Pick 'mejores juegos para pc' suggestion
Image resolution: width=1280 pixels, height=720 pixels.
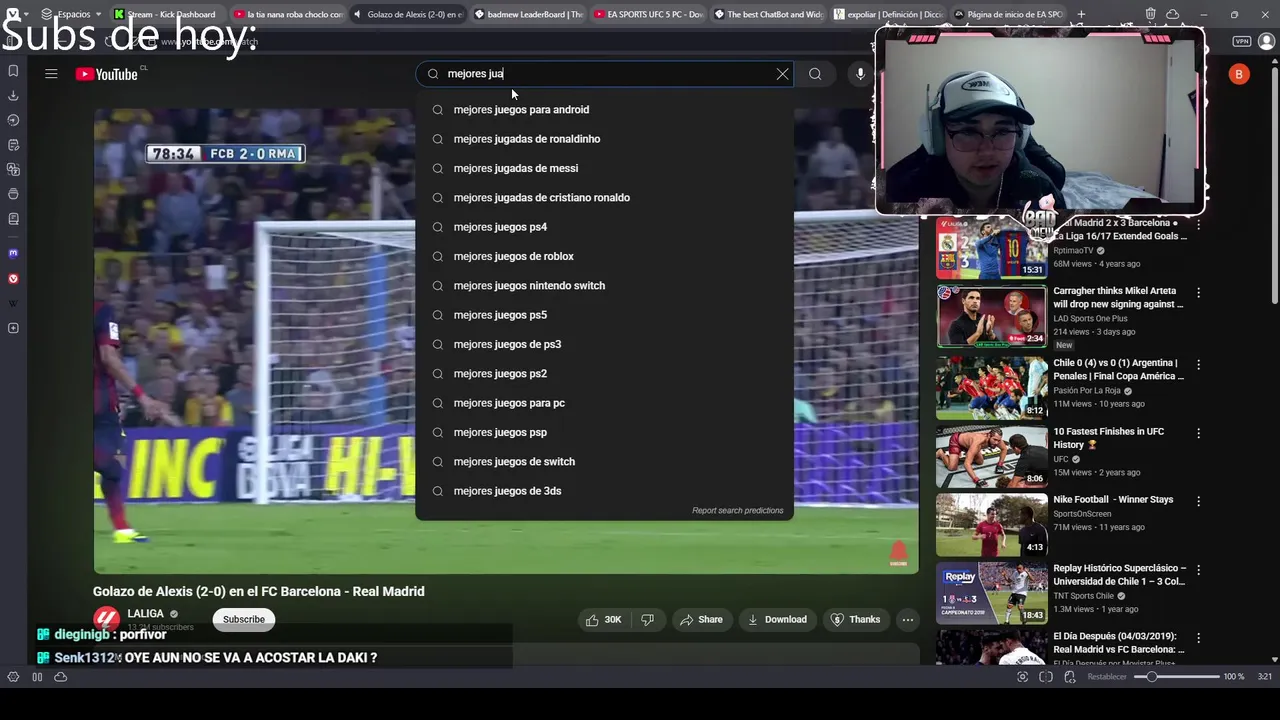(x=604, y=403)
